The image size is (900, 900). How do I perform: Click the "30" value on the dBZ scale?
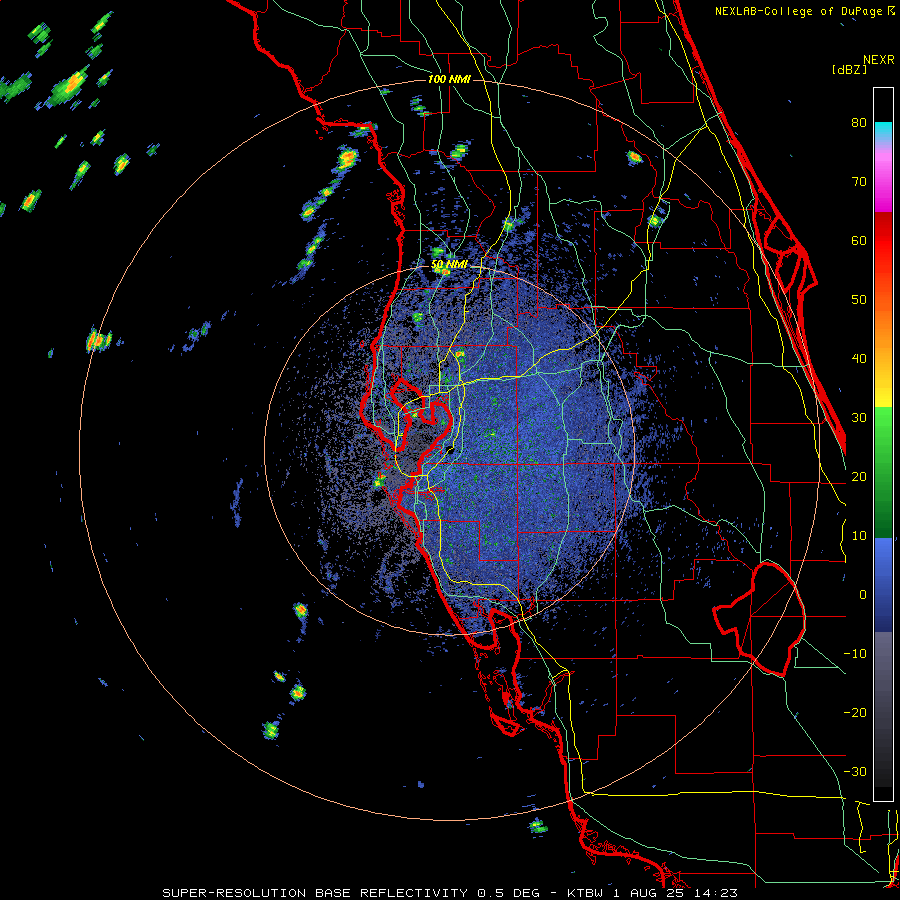point(859,418)
